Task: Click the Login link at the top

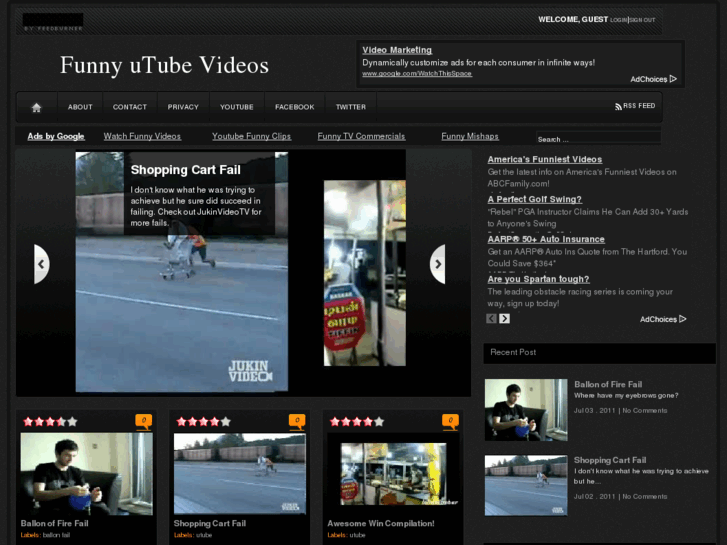Action: 619,20
